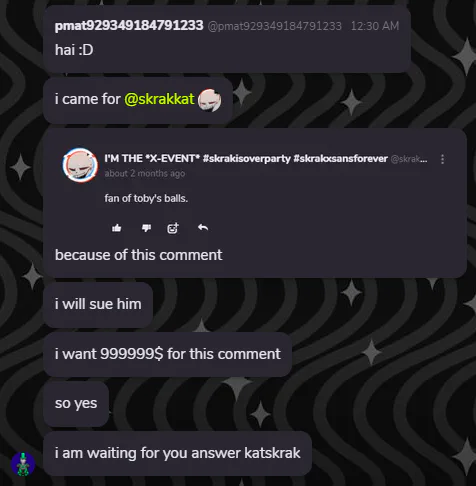Select the 'hai :D' message
Image resolution: width=476 pixels, height=486 pixels.
pos(74,50)
